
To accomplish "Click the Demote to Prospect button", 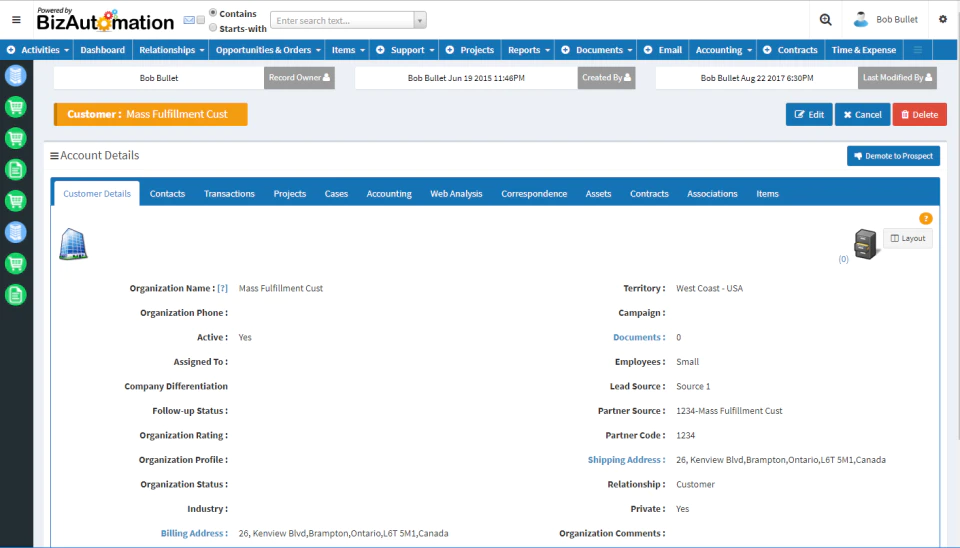I will tap(893, 156).
